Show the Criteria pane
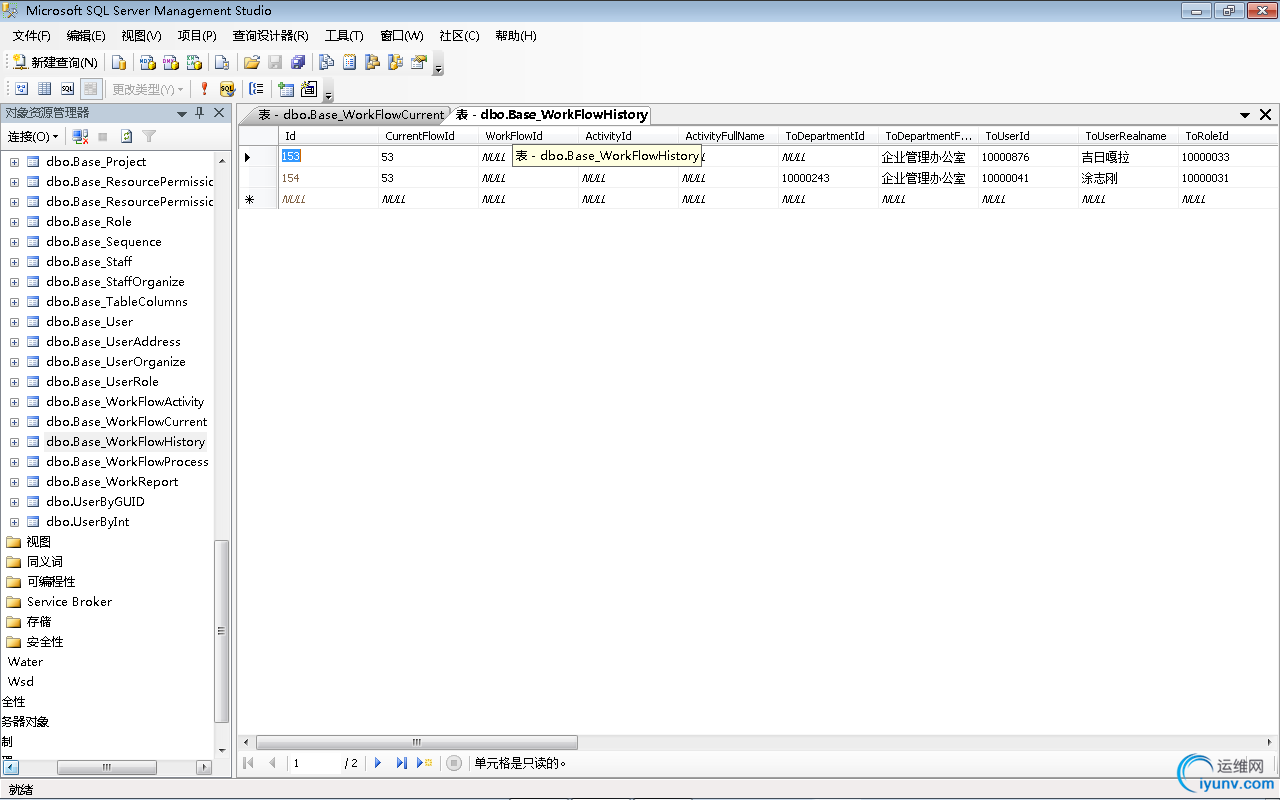The image size is (1280, 800). [44, 89]
